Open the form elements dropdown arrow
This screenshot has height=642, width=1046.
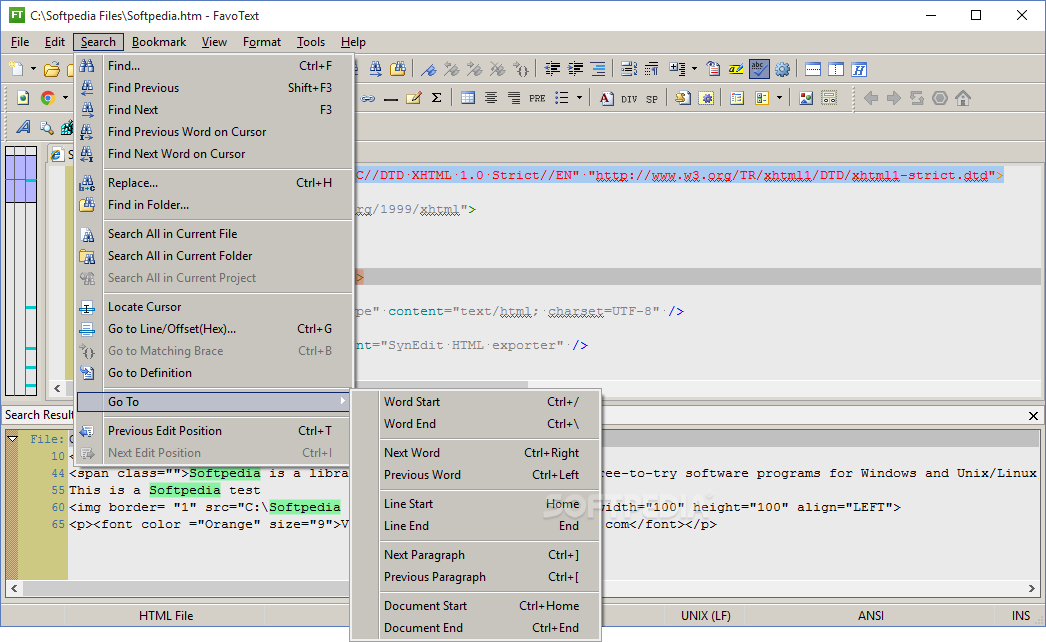point(778,98)
